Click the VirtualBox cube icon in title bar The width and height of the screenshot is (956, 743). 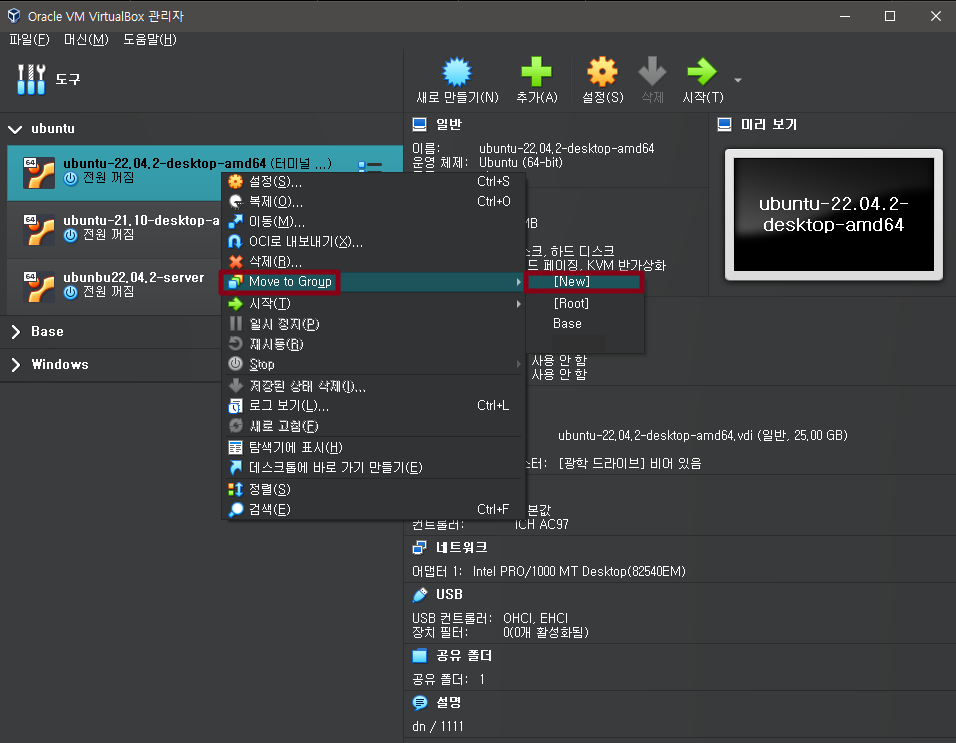(x=14, y=16)
